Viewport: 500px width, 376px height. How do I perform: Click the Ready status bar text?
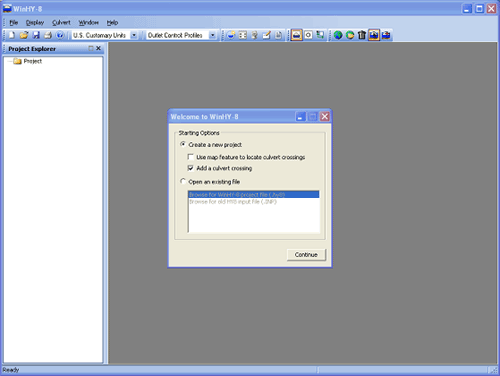click(11, 370)
